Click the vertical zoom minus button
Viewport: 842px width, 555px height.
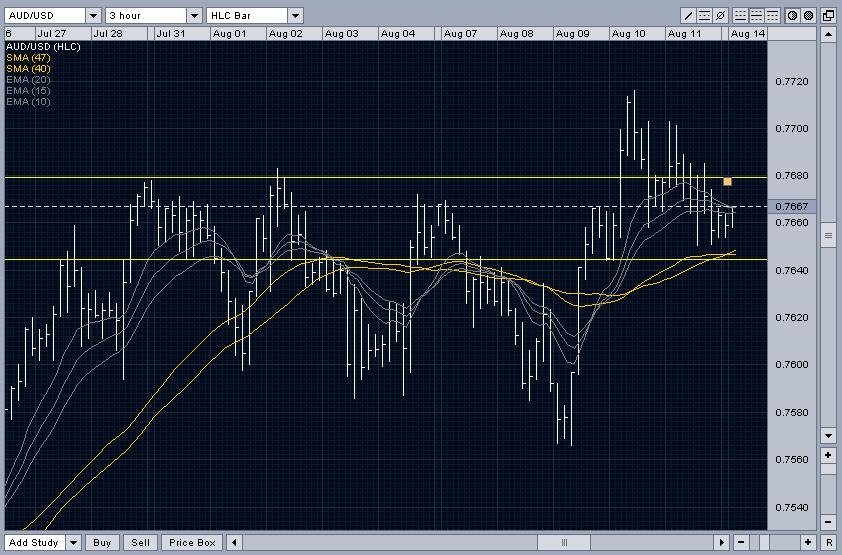[x=828, y=522]
